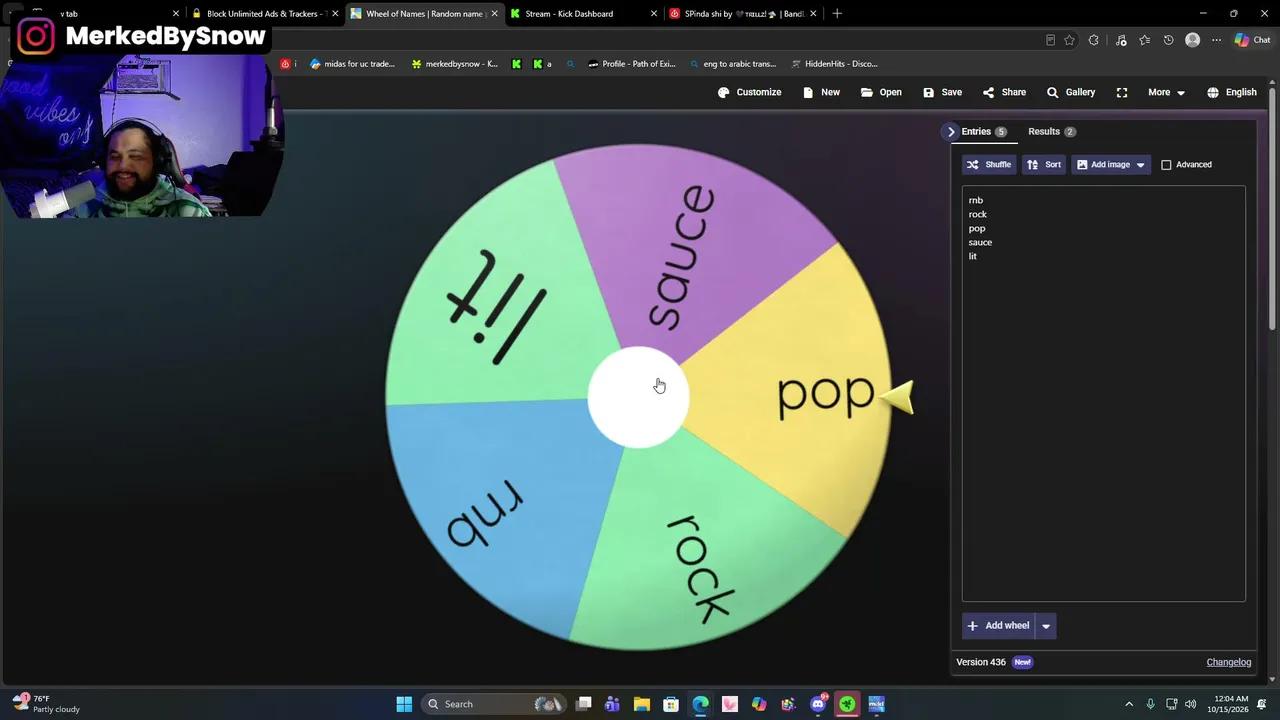Image resolution: width=1280 pixels, height=720 pixels.
Task: Open Profile - Path of Exile bookmark
Action: point(632,64)
